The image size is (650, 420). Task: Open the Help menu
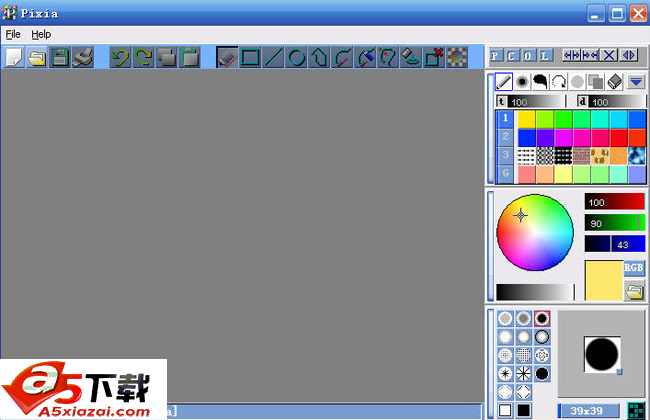pyautogui.click(x=41, y=34)
